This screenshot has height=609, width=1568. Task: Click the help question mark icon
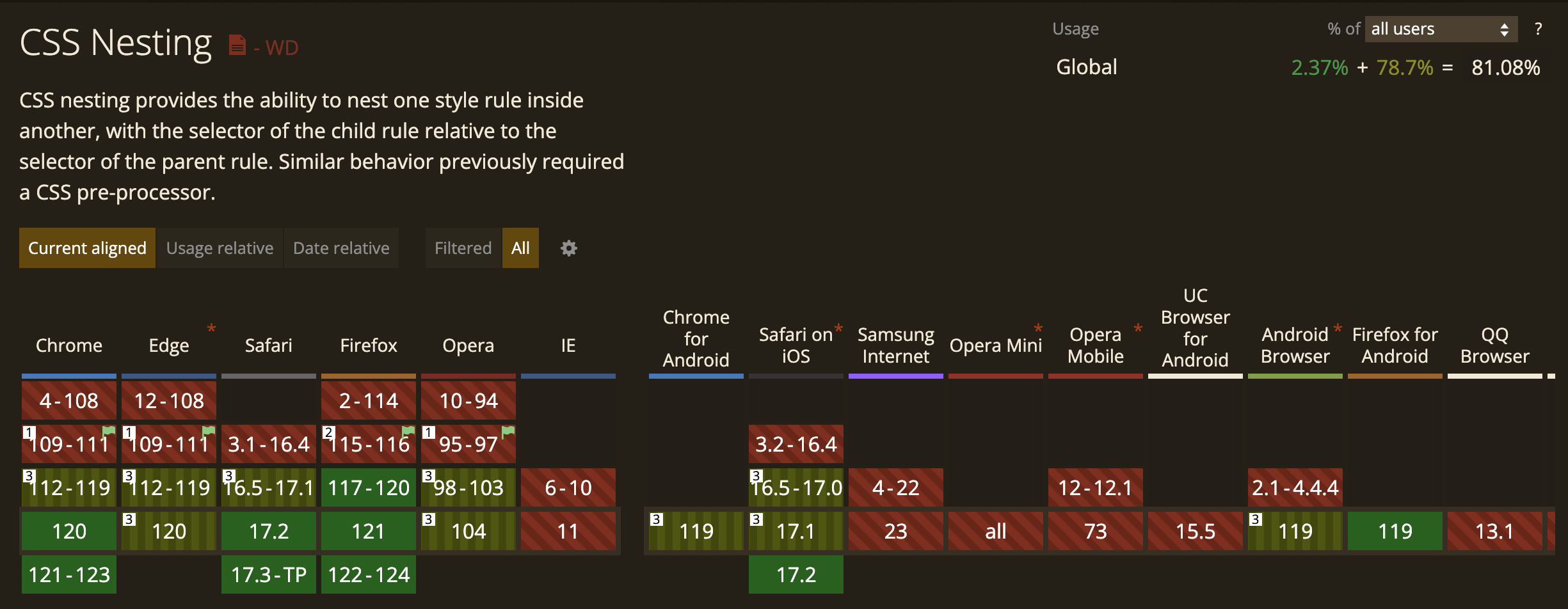pyautogui.click(x=1539, y=28)
